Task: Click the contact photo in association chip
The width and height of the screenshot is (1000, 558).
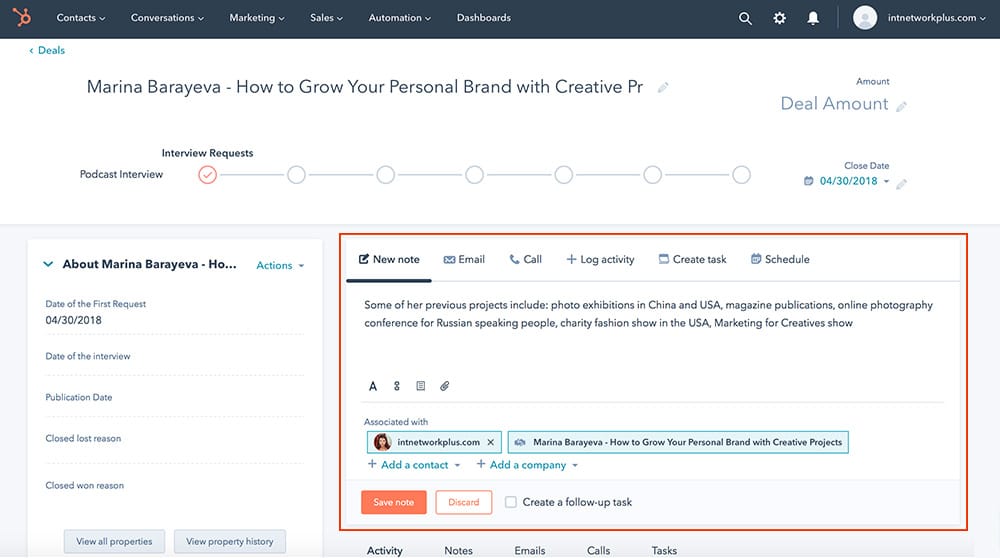Action: pos(383,442)
